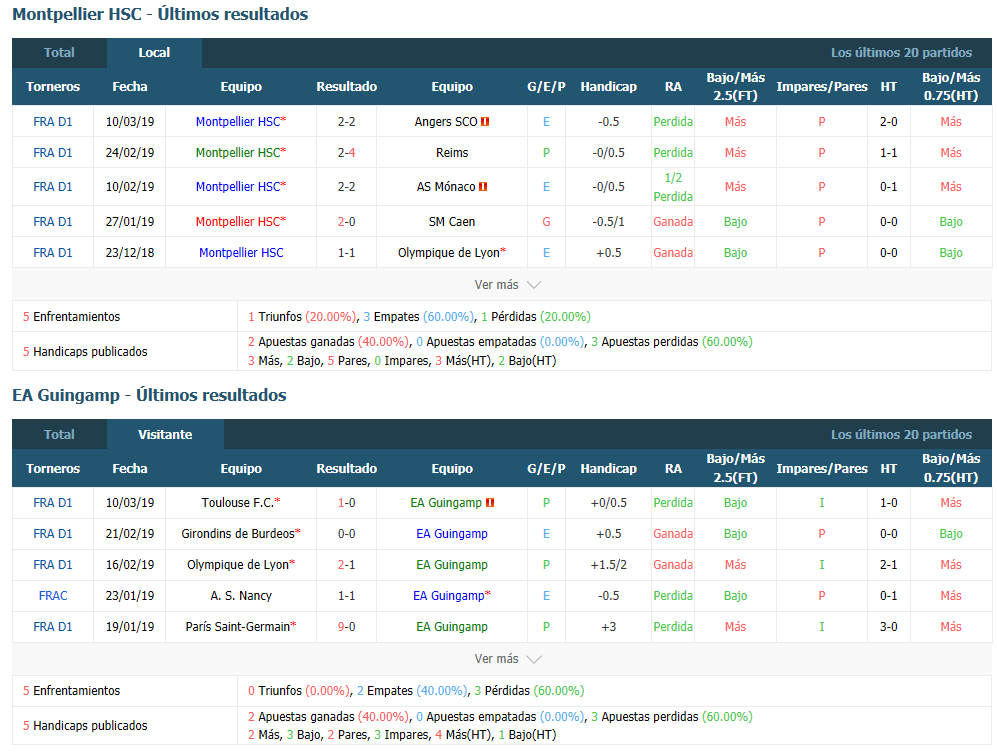The width and height of the screenshot is (997, 754).
Task: Open the FRA D1 link in the Angers SCO row
Action: (x=53, y=121)
